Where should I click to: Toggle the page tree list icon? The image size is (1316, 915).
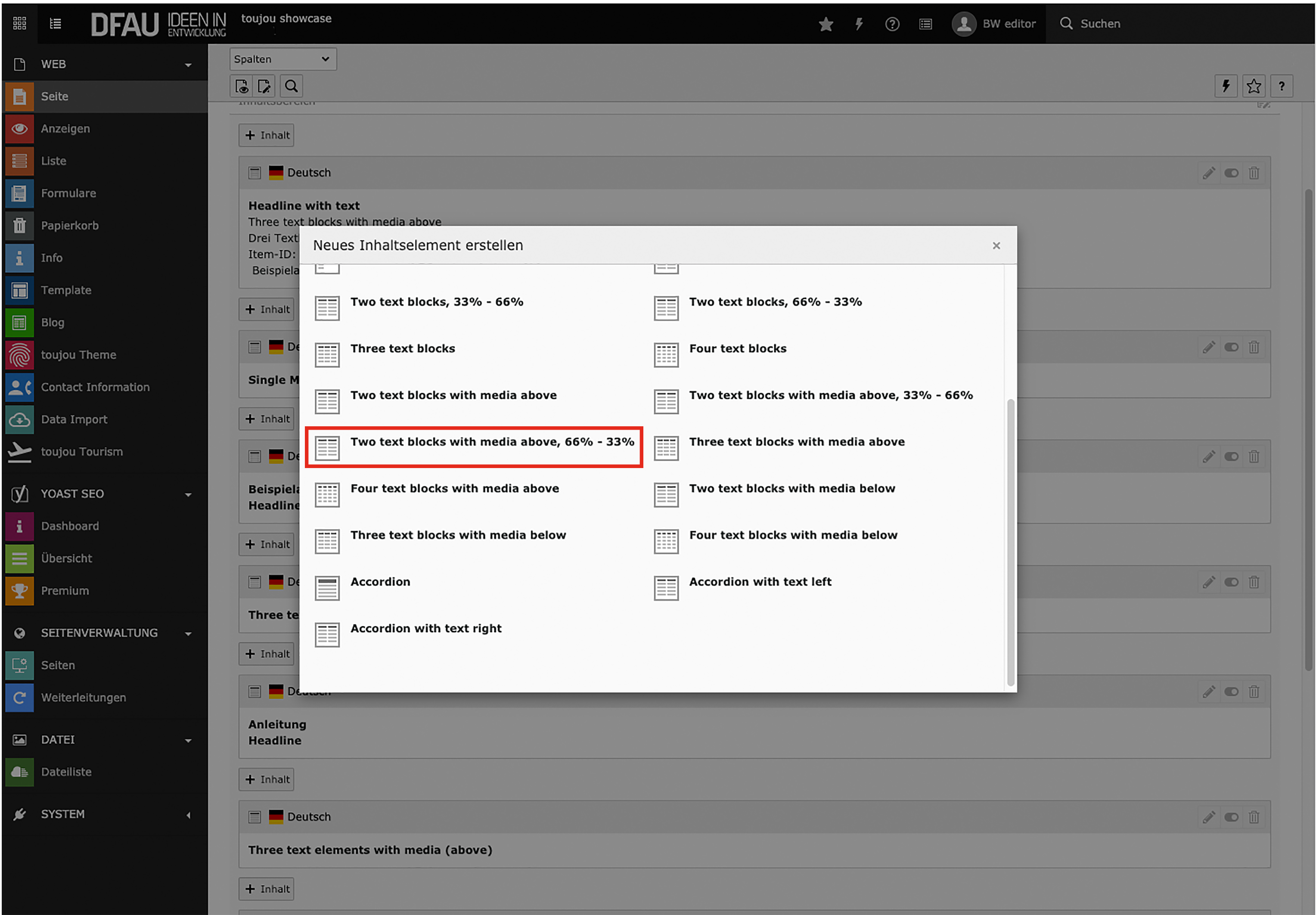[x=56, y=24]
